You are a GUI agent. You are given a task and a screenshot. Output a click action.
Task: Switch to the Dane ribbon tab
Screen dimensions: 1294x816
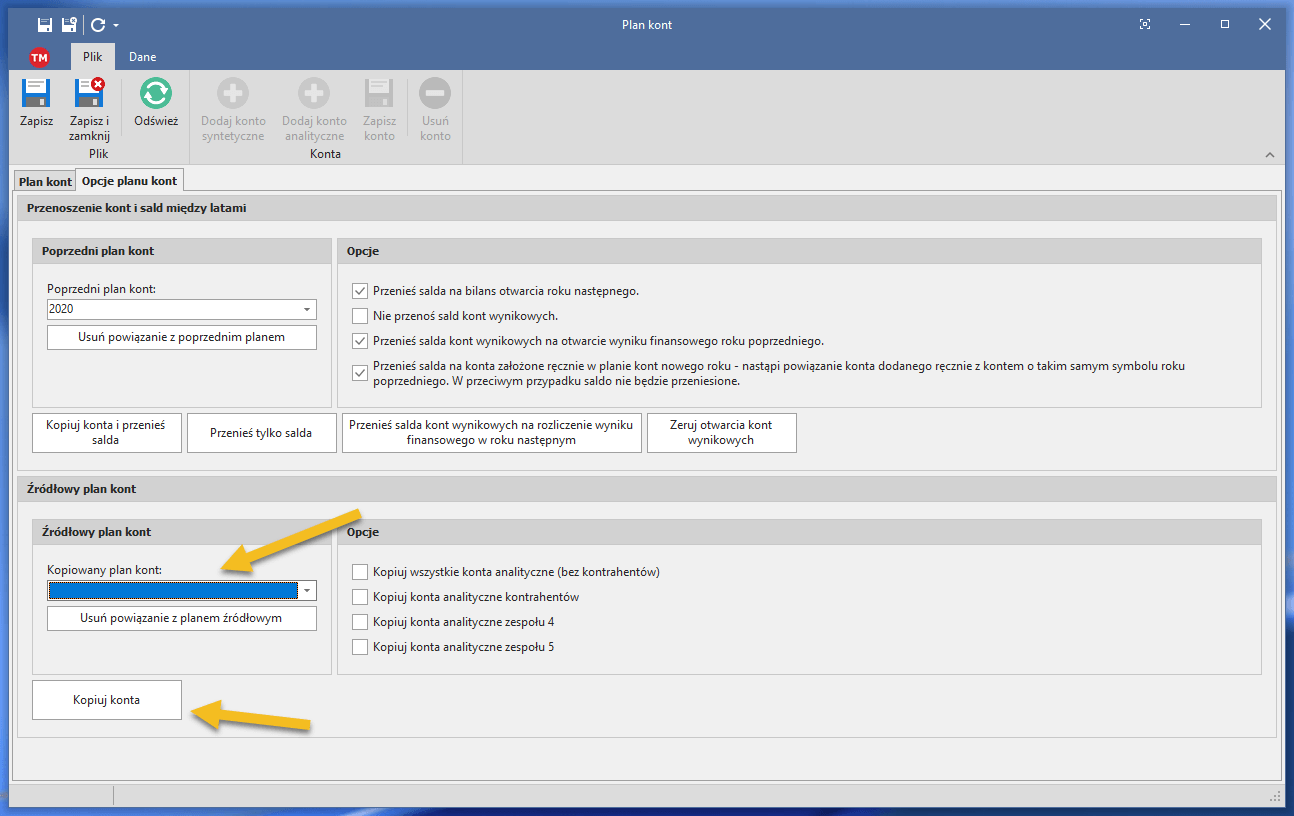click(x=142, y=57)
